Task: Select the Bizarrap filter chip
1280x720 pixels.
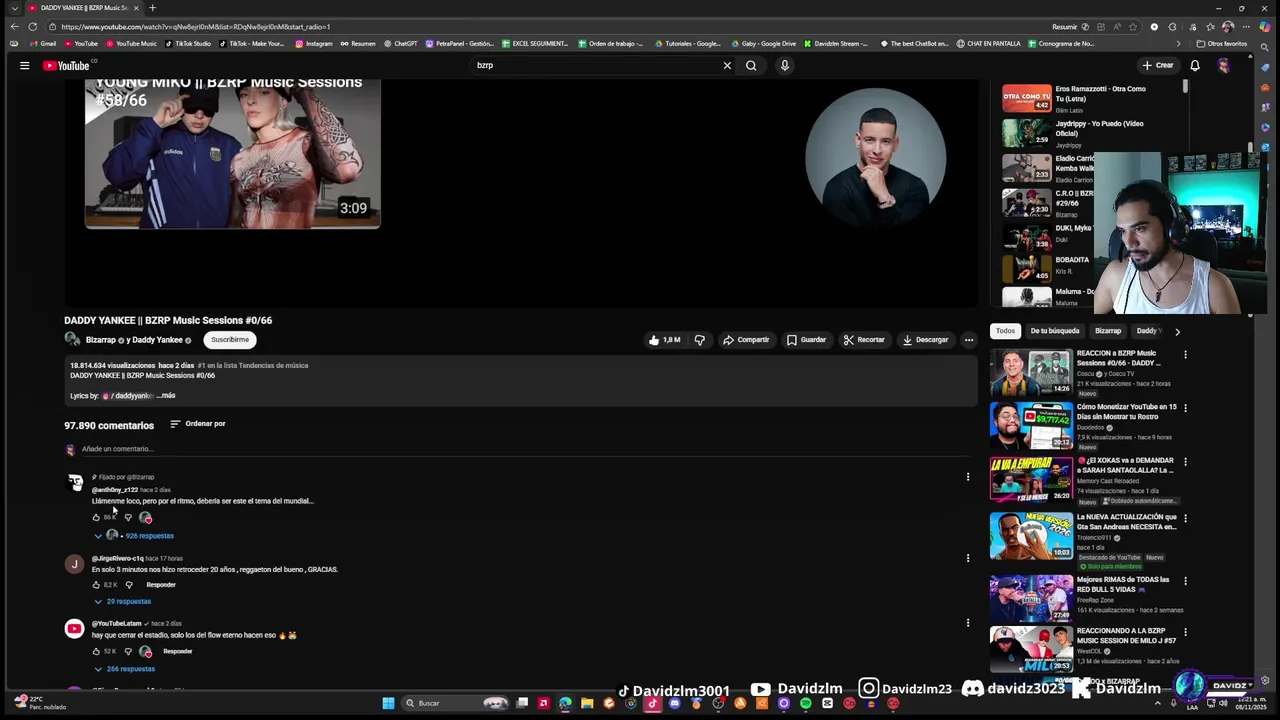Action: pos(1108,331)
